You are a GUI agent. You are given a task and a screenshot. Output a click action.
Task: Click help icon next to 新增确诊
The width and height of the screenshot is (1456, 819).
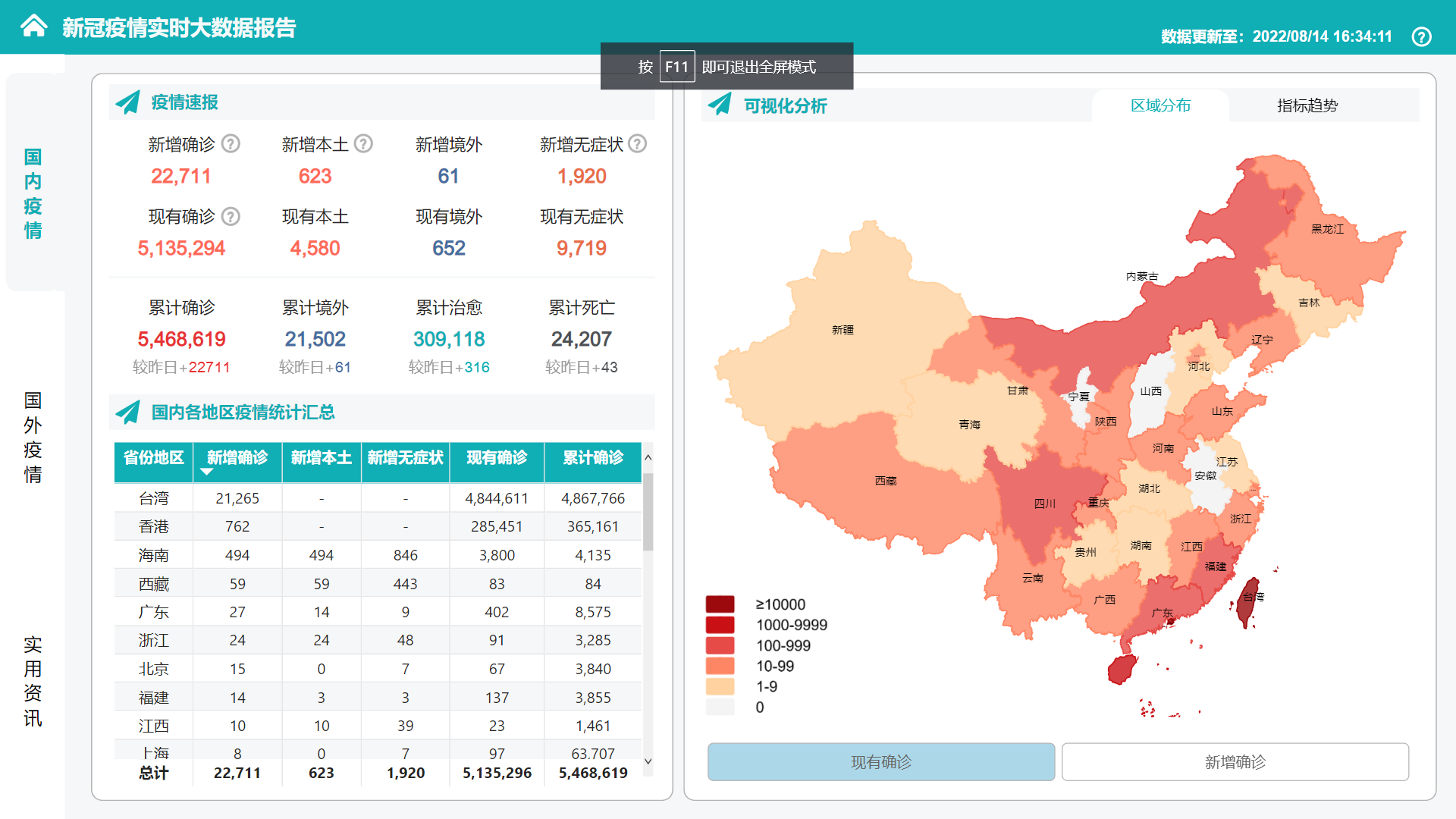(231, 144)
